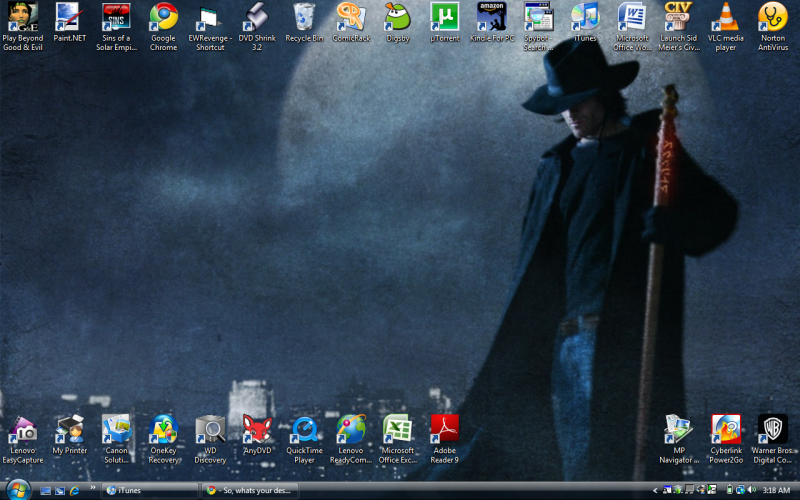Screen dimensions: 800x500
Task: Click the Kindle For PC icon
Action: tap(492, 18)
